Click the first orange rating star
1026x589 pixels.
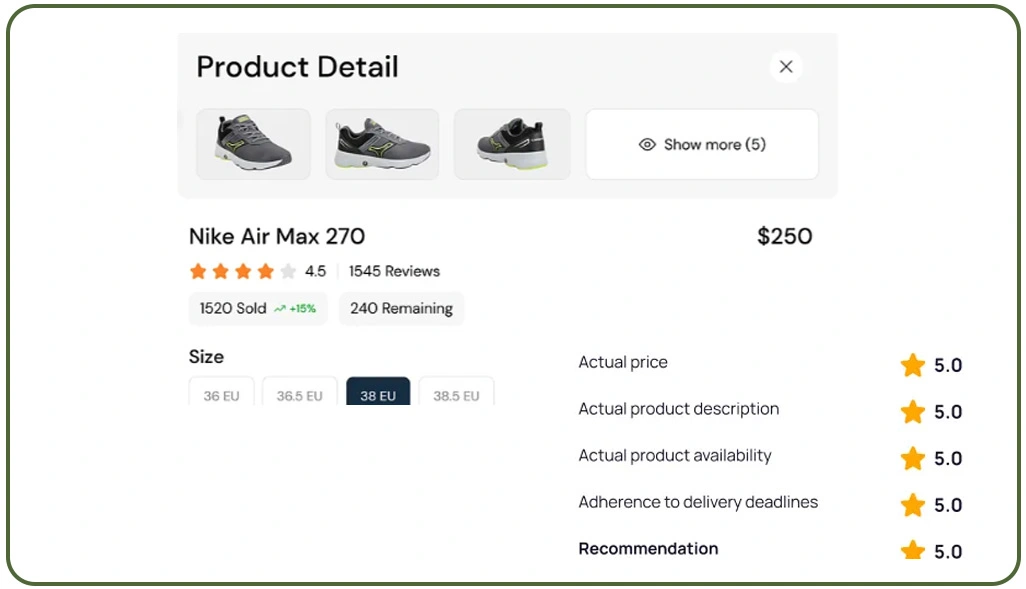(x=198, y=271)
